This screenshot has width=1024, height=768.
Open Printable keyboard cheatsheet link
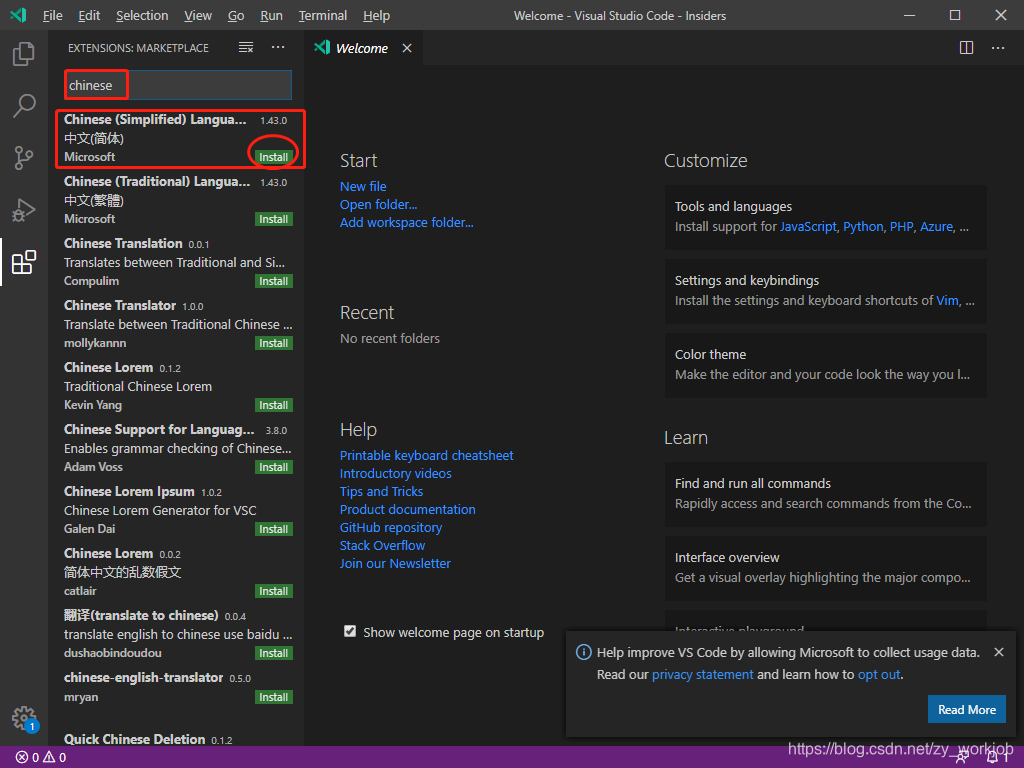(426, 455)
